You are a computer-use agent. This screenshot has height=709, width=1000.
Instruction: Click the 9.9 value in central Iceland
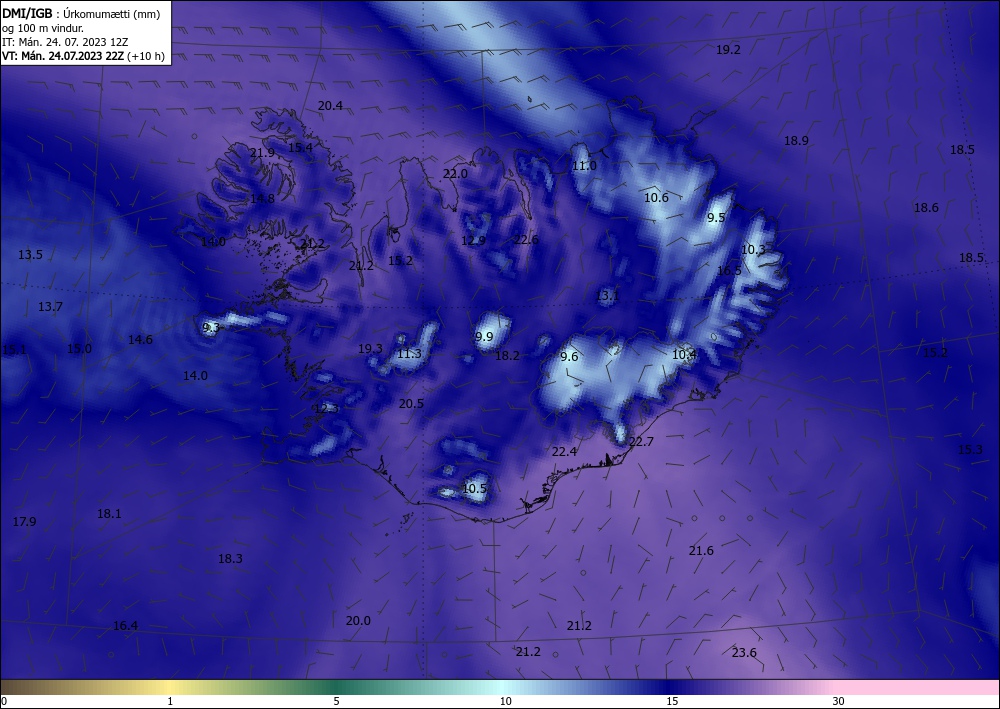point(484,337)
